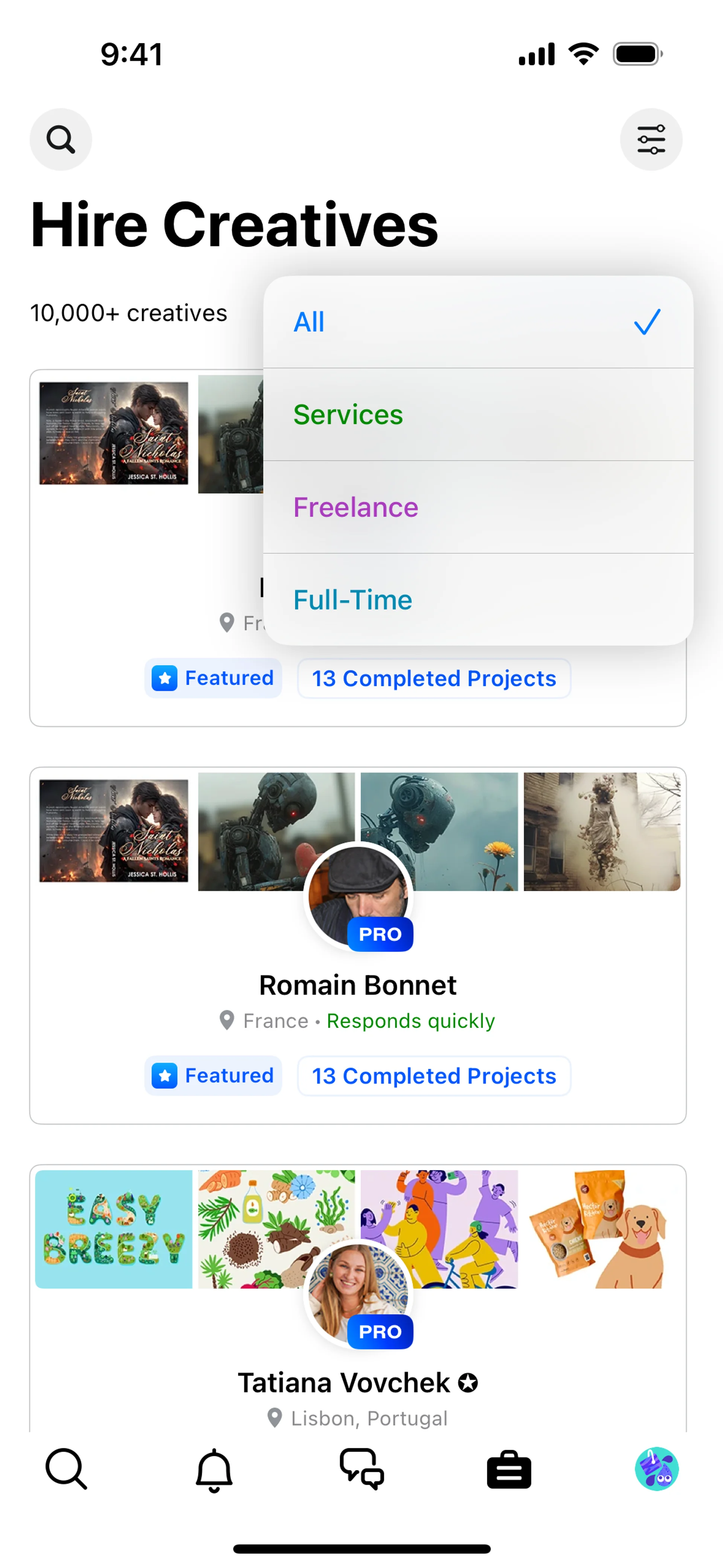Open Romain Bonnet's profile name
The width and height of the screenshot is (723, 1568).
pos(358,985)
